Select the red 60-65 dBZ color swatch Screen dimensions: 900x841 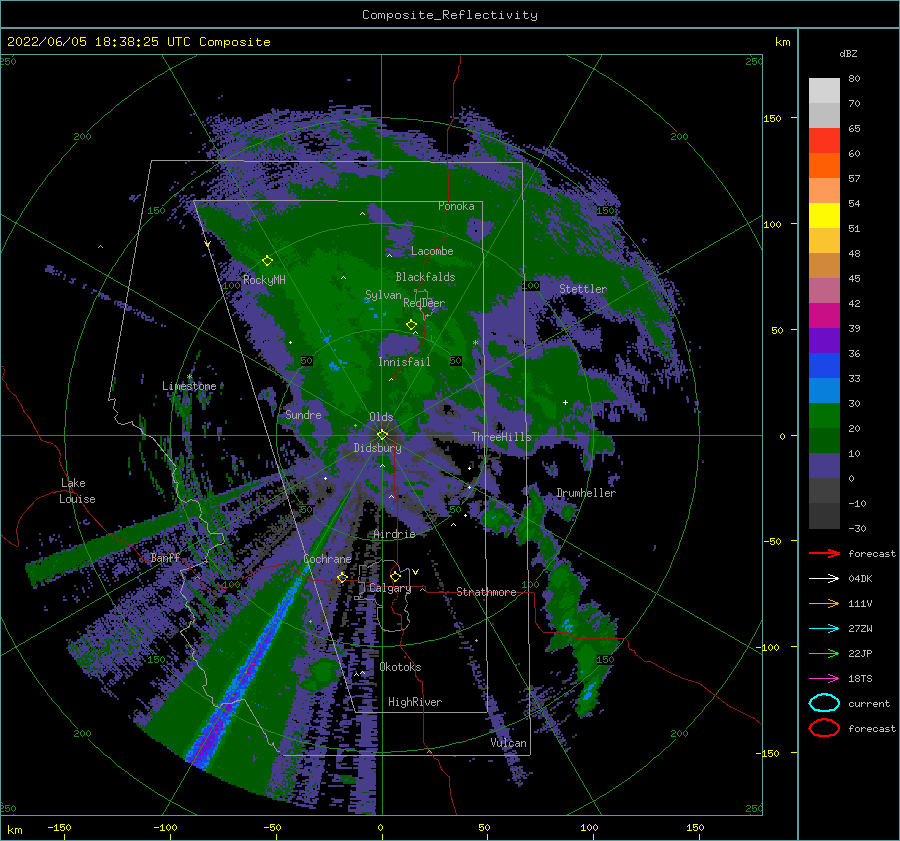click(x=824, y=141)
